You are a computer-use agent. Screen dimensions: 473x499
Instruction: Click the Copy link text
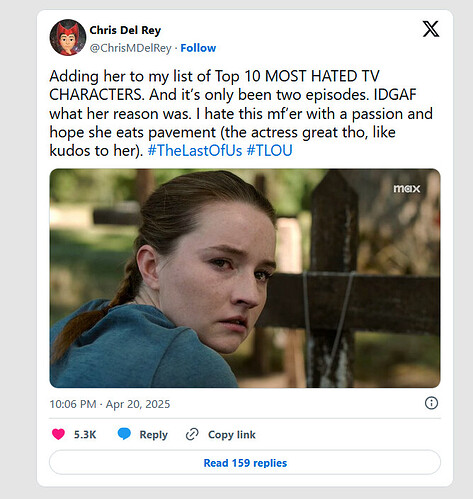232,435
